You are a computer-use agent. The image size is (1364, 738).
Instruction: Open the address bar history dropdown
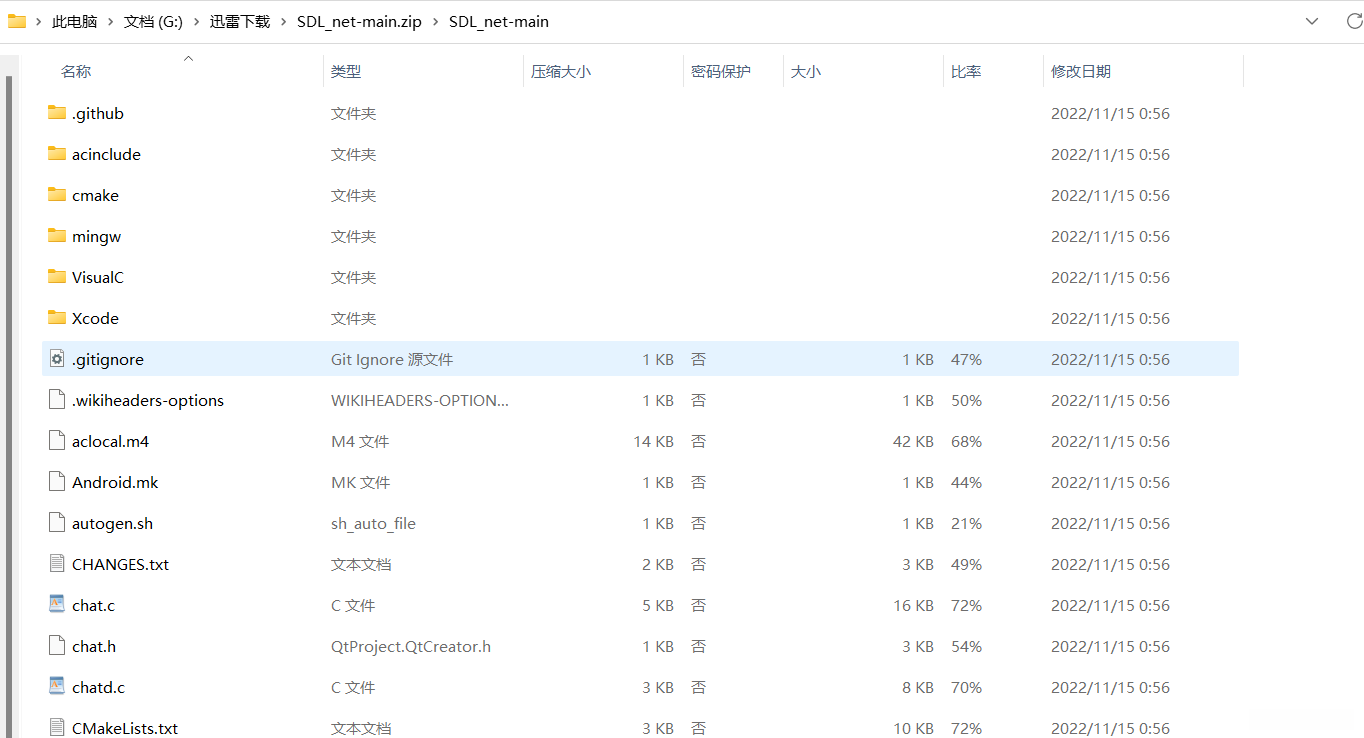click(x=1313, y=21)
